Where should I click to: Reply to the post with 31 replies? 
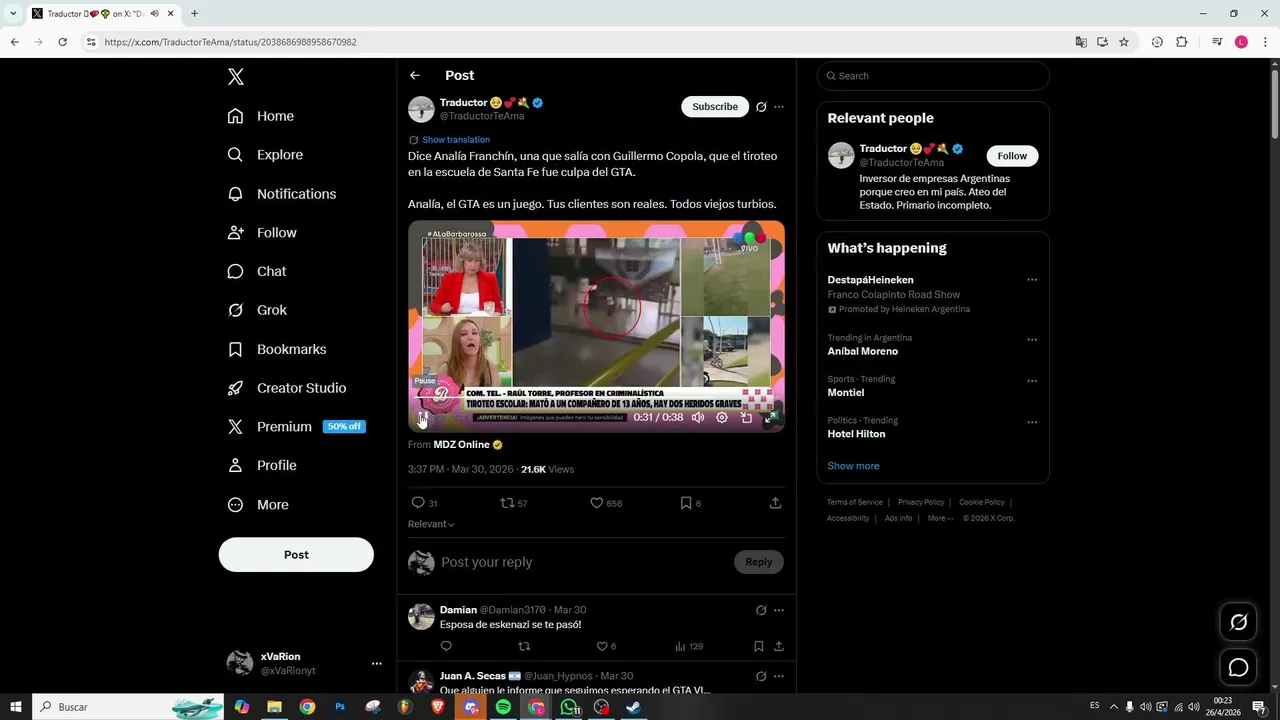(424, 503)
